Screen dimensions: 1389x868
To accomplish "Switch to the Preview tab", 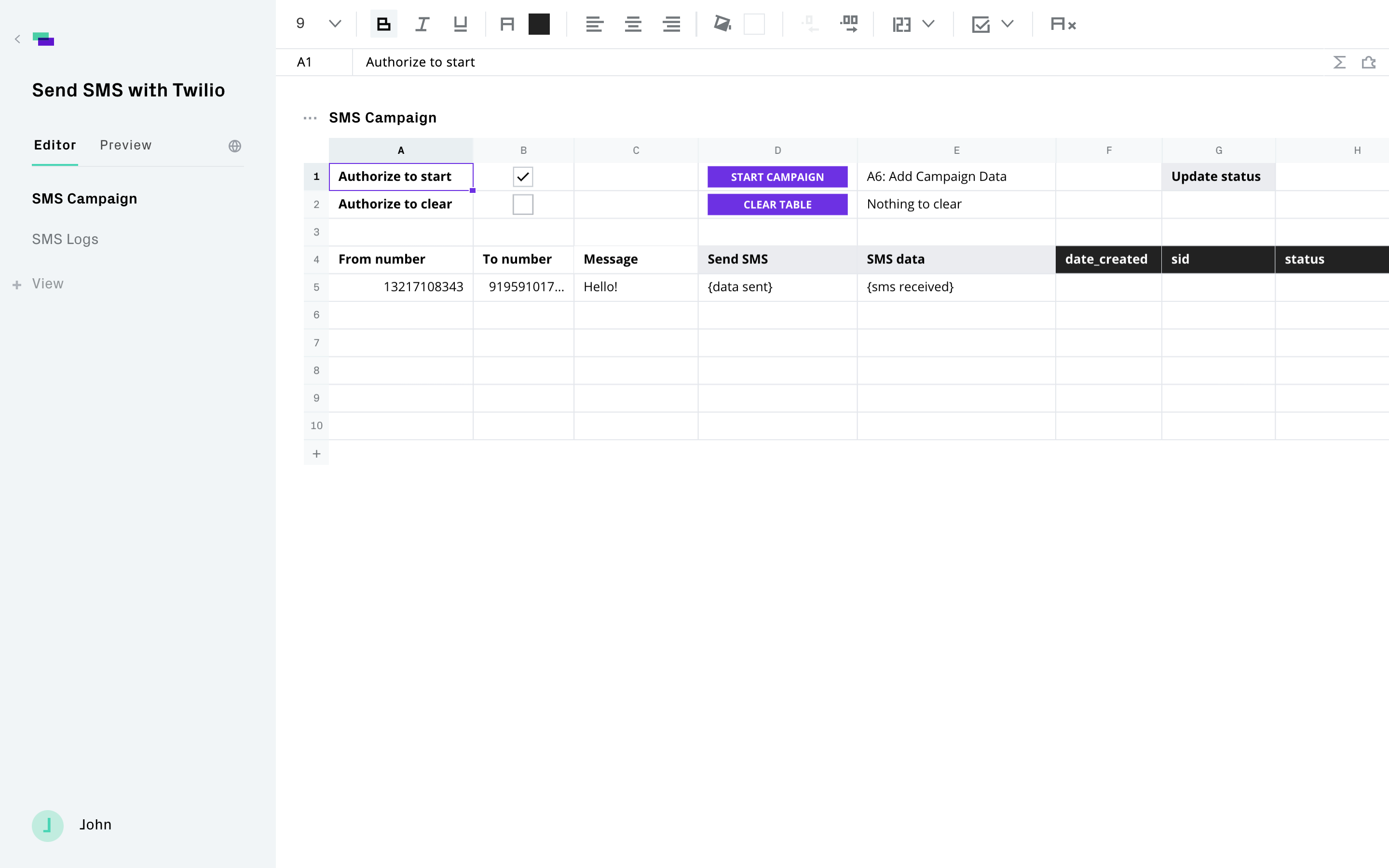I will point(126,145).
